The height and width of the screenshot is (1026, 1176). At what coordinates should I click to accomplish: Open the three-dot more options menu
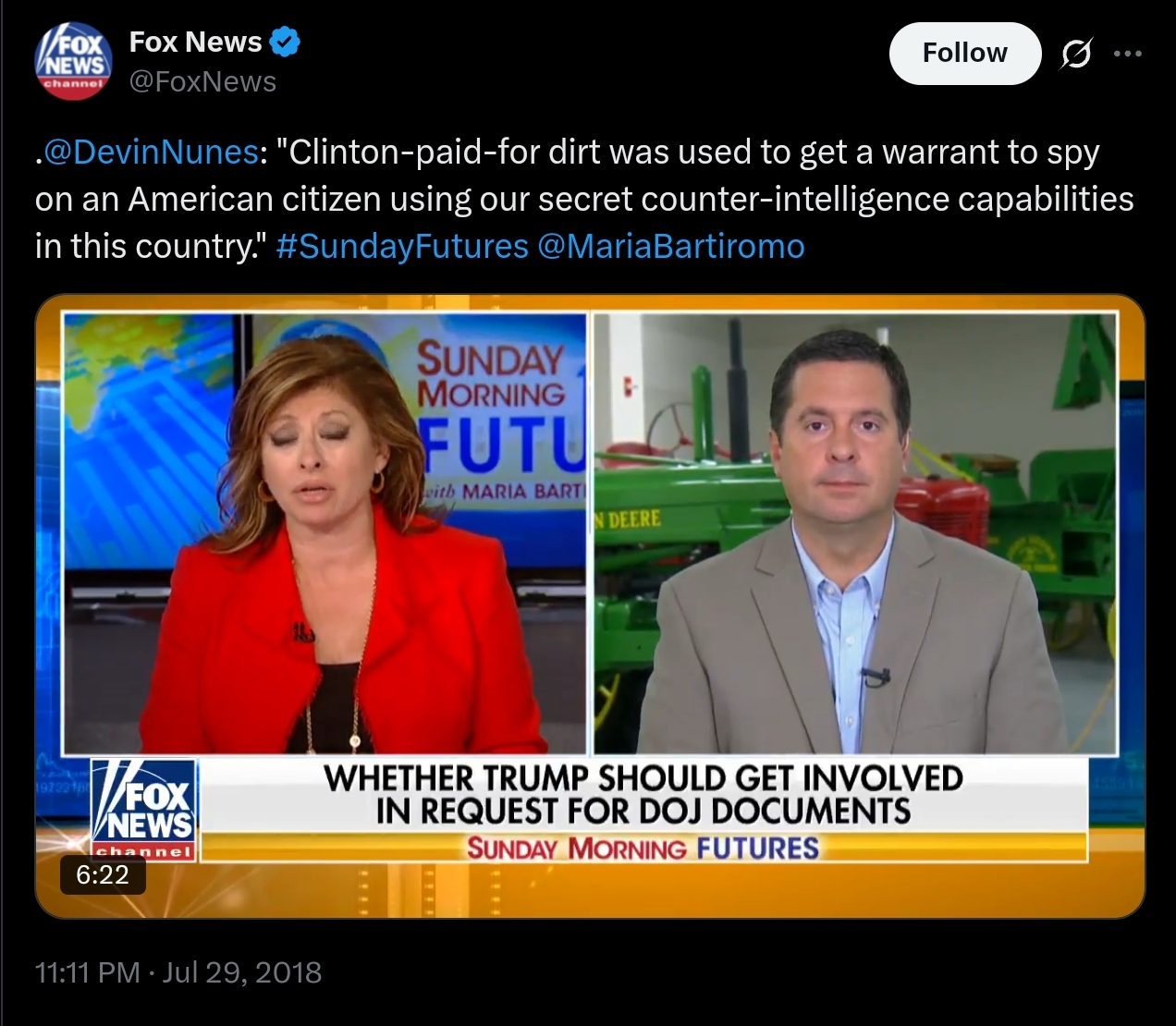tap(1128, 54)
